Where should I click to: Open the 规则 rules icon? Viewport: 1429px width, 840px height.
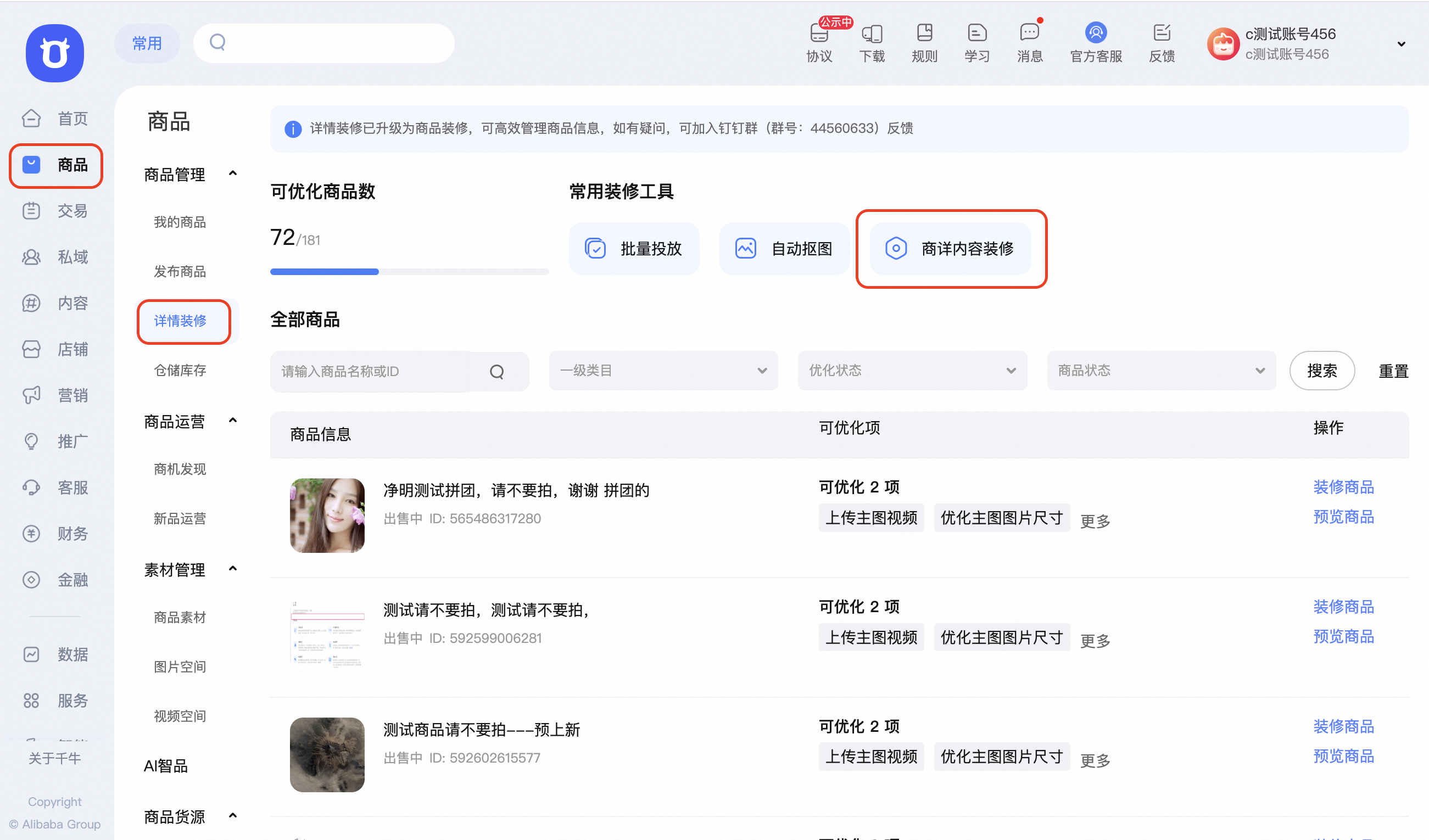[924, 32]
